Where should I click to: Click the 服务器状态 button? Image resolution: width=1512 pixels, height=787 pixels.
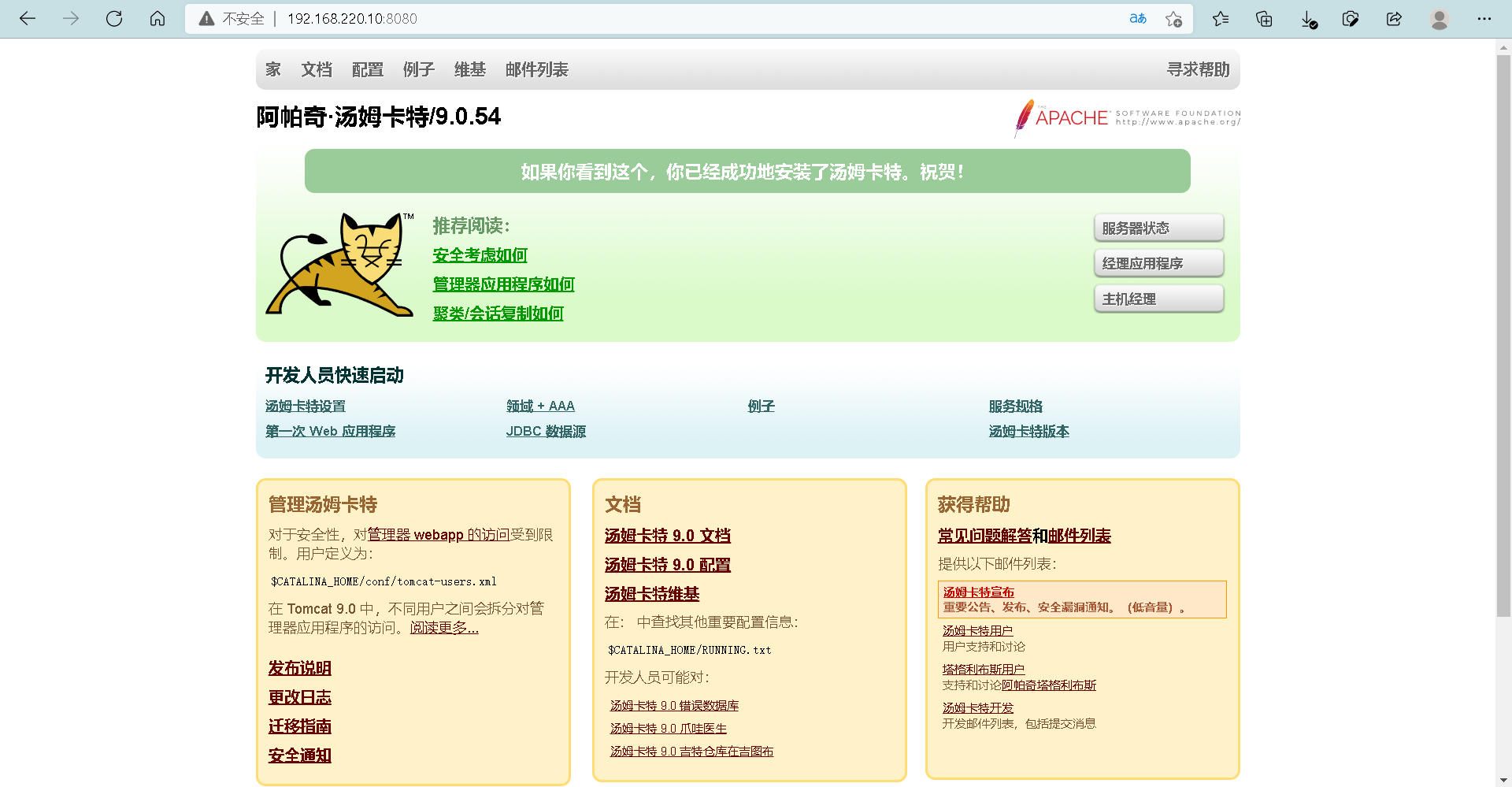pos(1158,227)
